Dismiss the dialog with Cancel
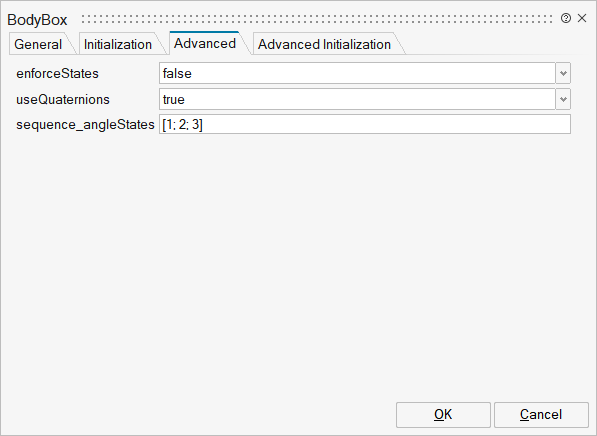The height and width of the screenshot is (436, 597). 541,415
